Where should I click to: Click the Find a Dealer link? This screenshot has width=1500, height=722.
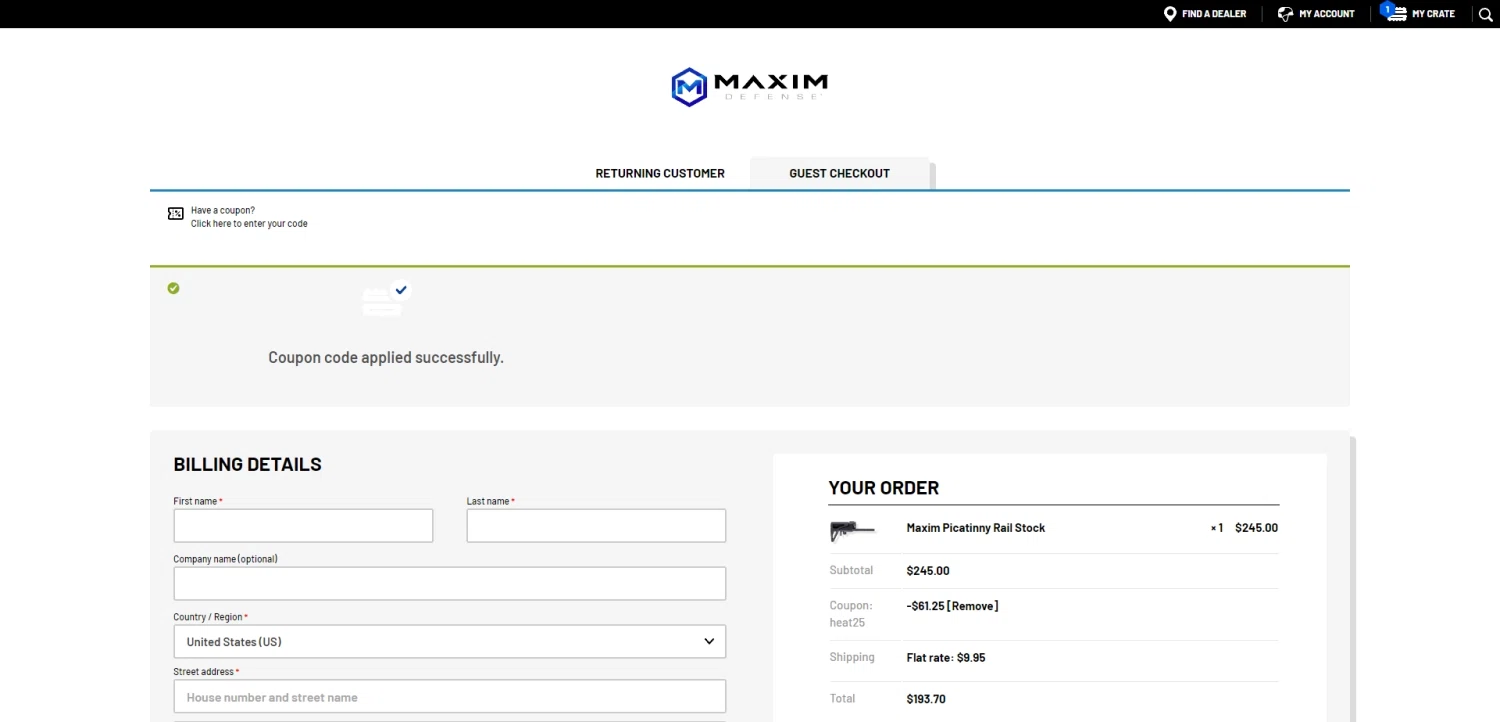[x=1214, y=14]
